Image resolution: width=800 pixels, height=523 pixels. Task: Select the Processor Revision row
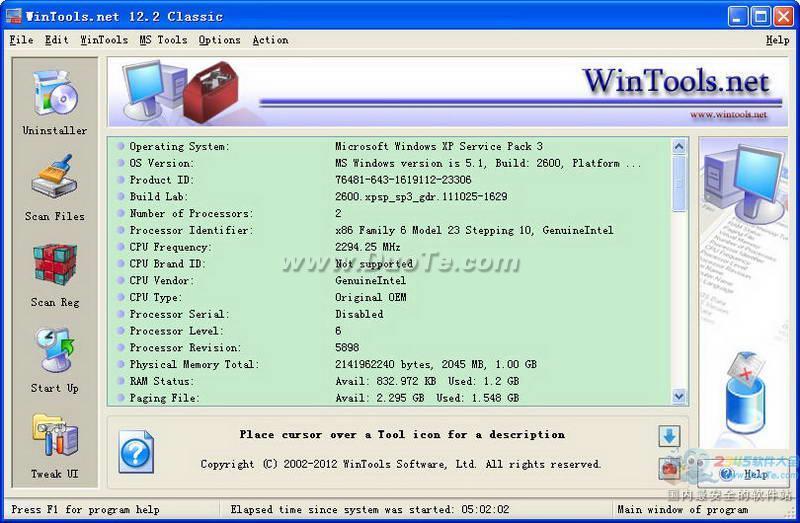390,347
